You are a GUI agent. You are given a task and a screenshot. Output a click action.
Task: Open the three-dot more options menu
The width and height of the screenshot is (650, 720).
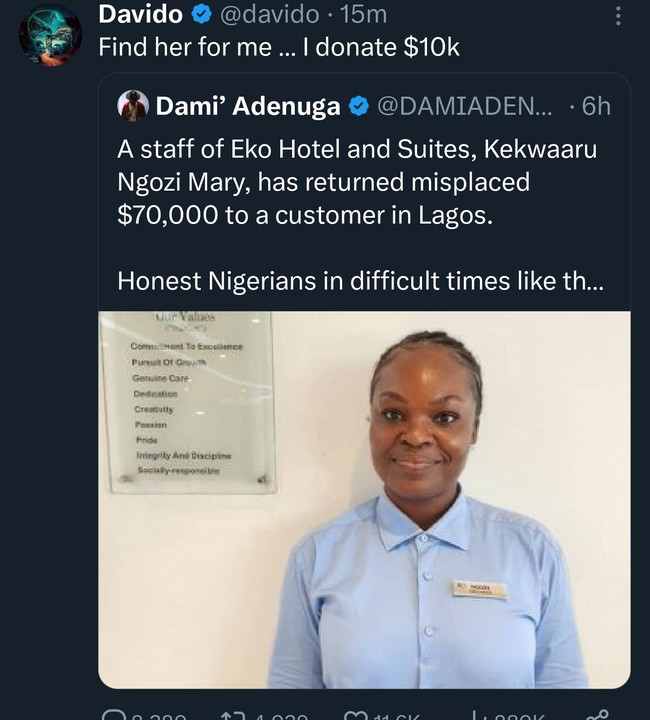[618, 16]
